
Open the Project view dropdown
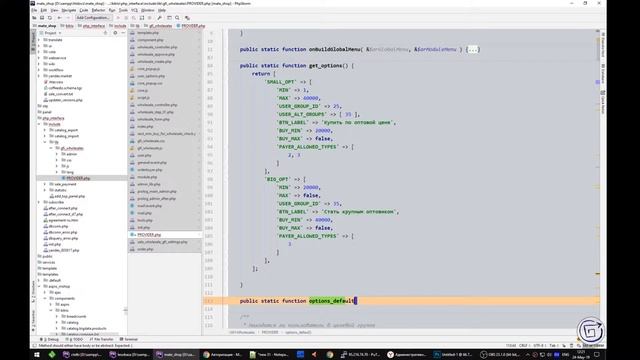pyautogui.click(x=51, y=33)
